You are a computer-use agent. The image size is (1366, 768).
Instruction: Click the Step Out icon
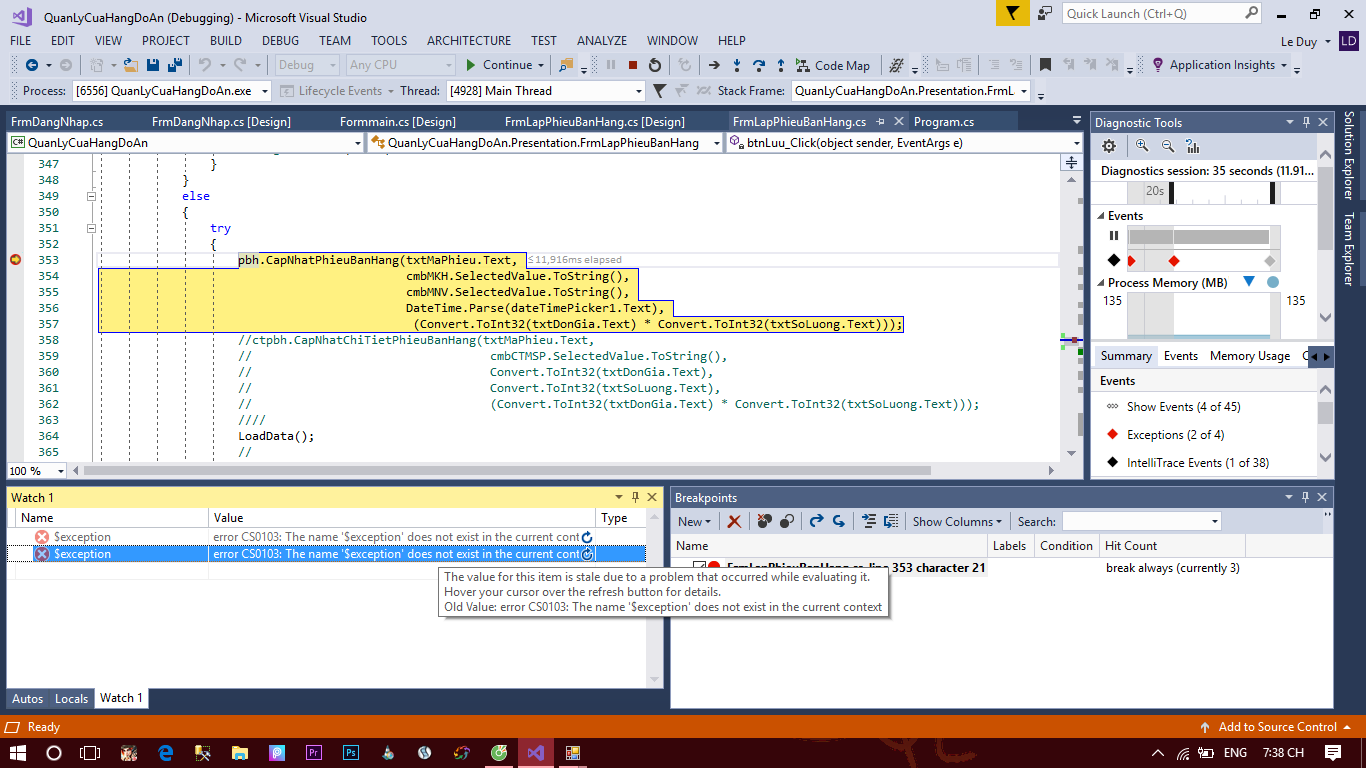(781, 65)
